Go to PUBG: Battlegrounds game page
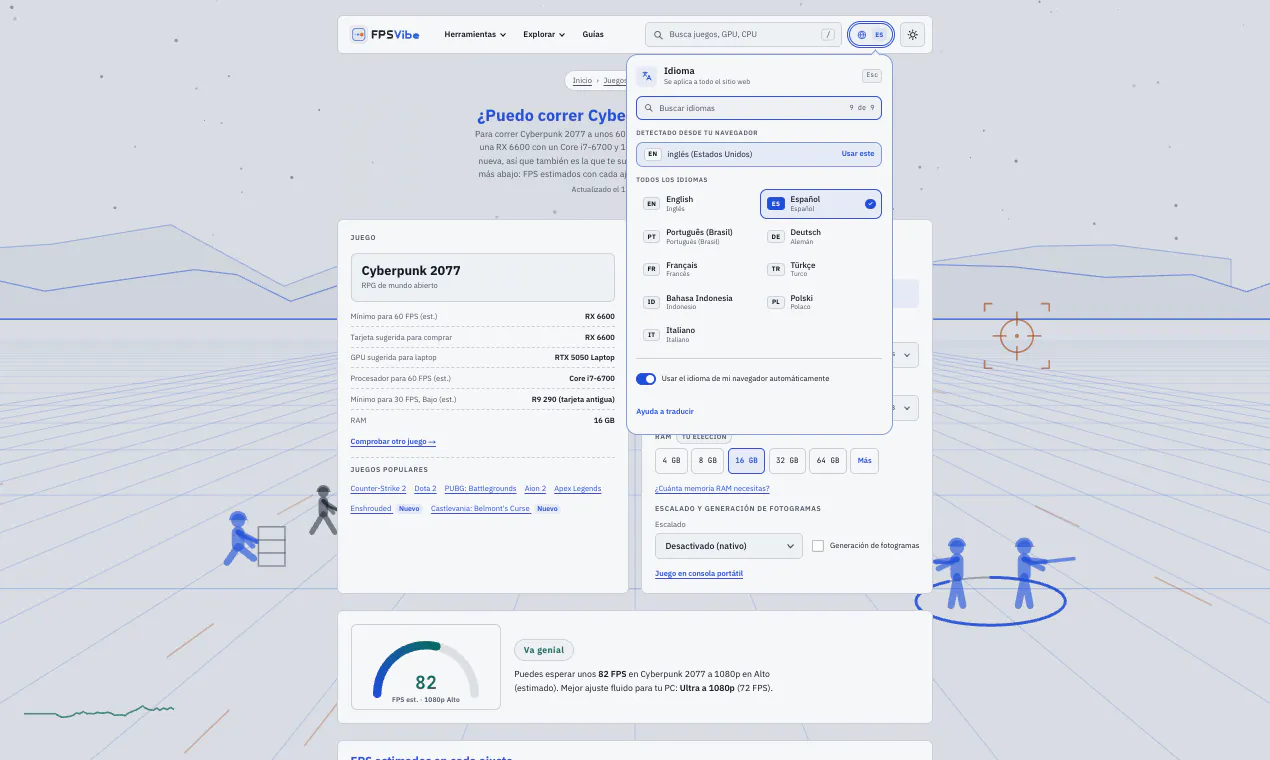The image size is (1270, 760). (481, 489)
